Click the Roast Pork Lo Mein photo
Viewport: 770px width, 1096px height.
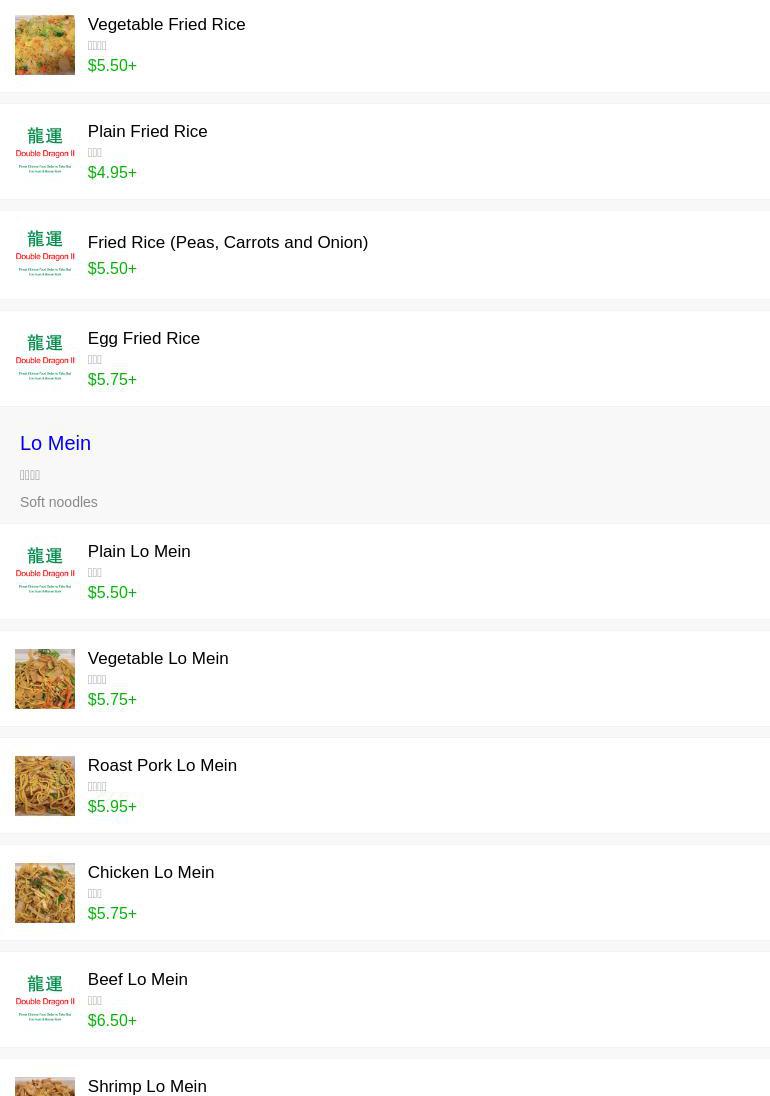45,786
